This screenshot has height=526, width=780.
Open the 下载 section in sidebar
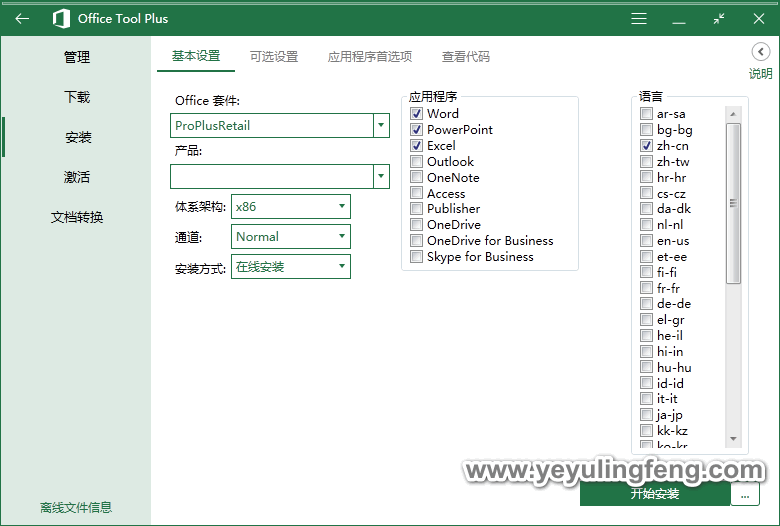[77, 97]
